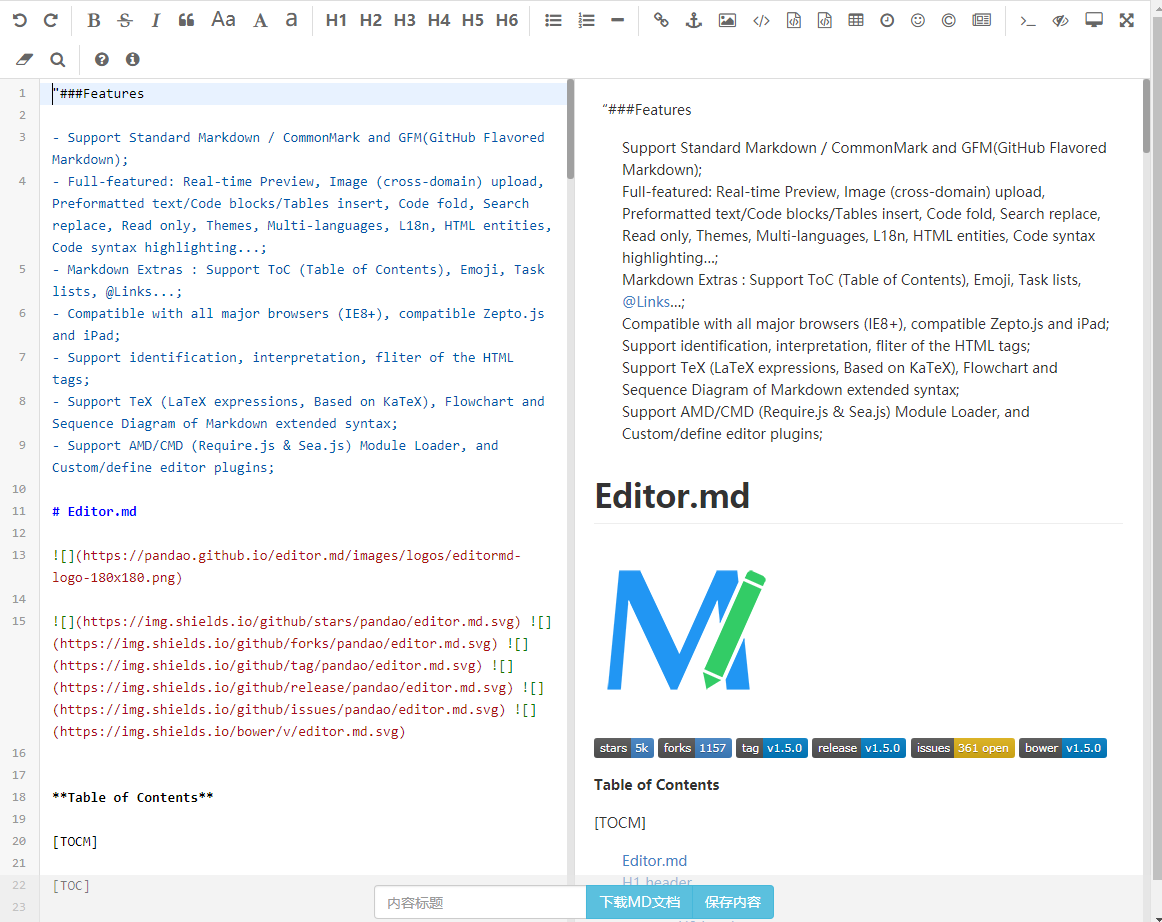This screenshot has width=1162, height=922.
Task: Insert H1 heading
Action: tap(336, 20)
